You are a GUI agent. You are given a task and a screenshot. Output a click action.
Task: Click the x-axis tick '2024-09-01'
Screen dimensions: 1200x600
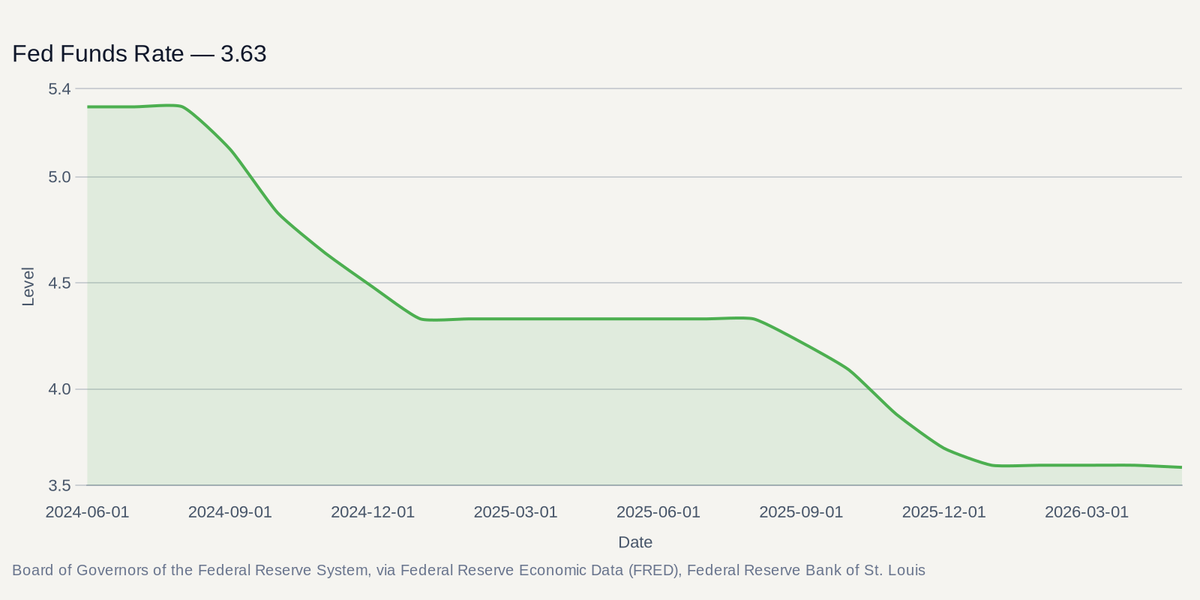[x=230, y=512]
